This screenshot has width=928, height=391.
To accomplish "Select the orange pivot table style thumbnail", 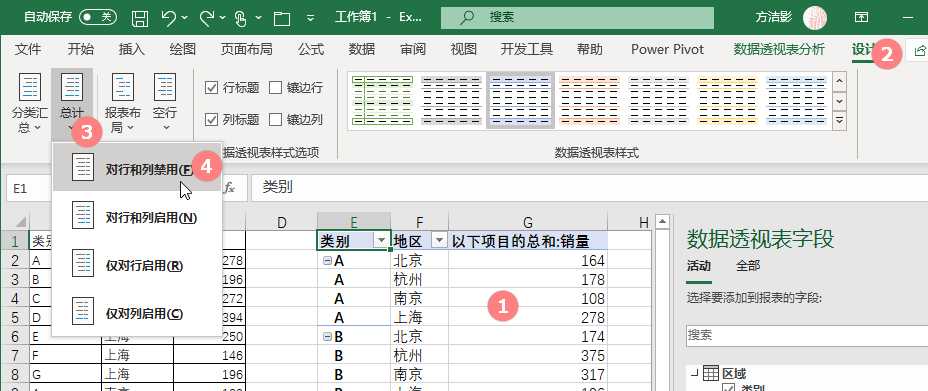I will (x=589, y=101).
